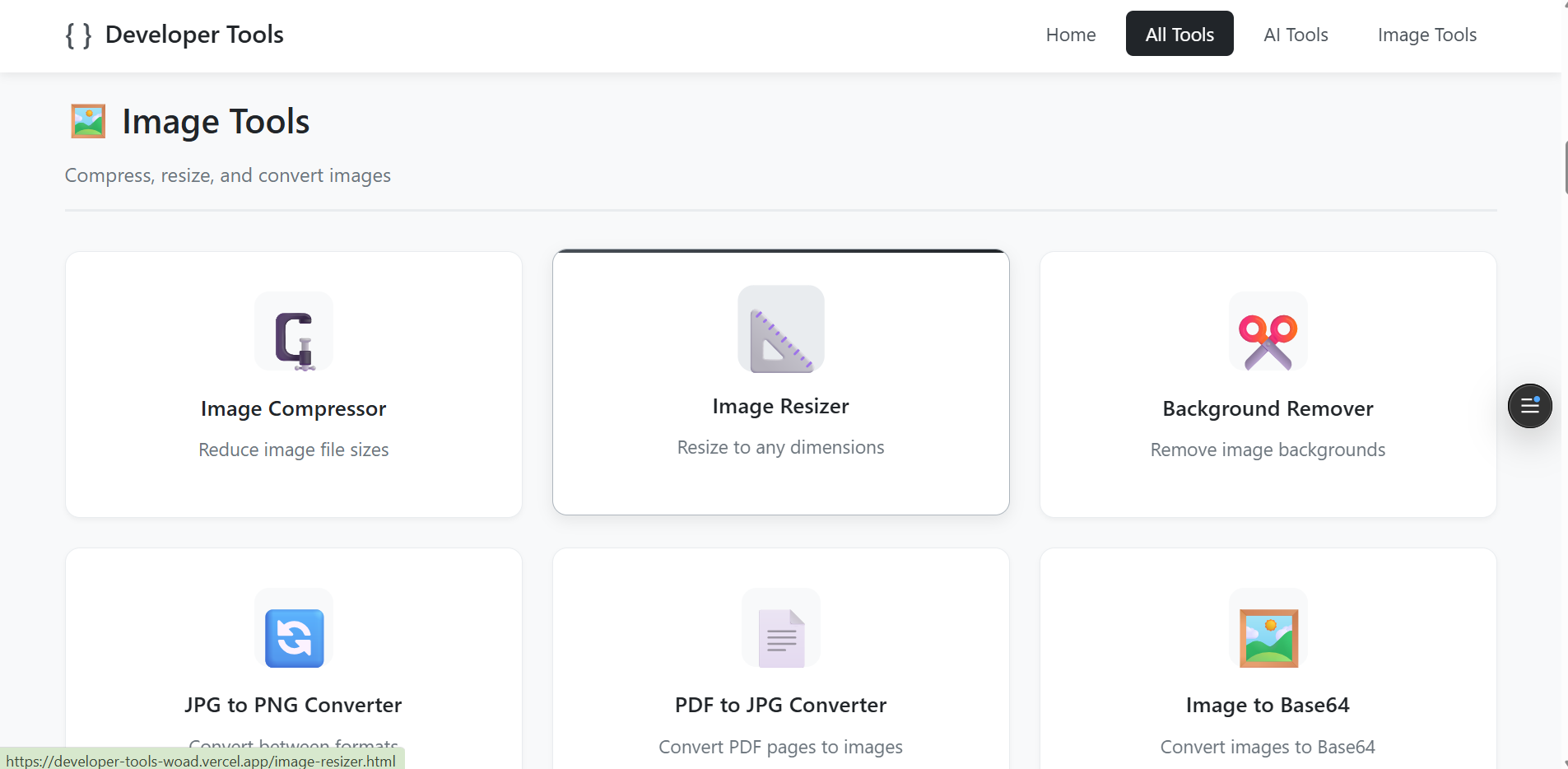
Task: Click 'Reduce image file sizes' text
Action: [x=294, y=450]
